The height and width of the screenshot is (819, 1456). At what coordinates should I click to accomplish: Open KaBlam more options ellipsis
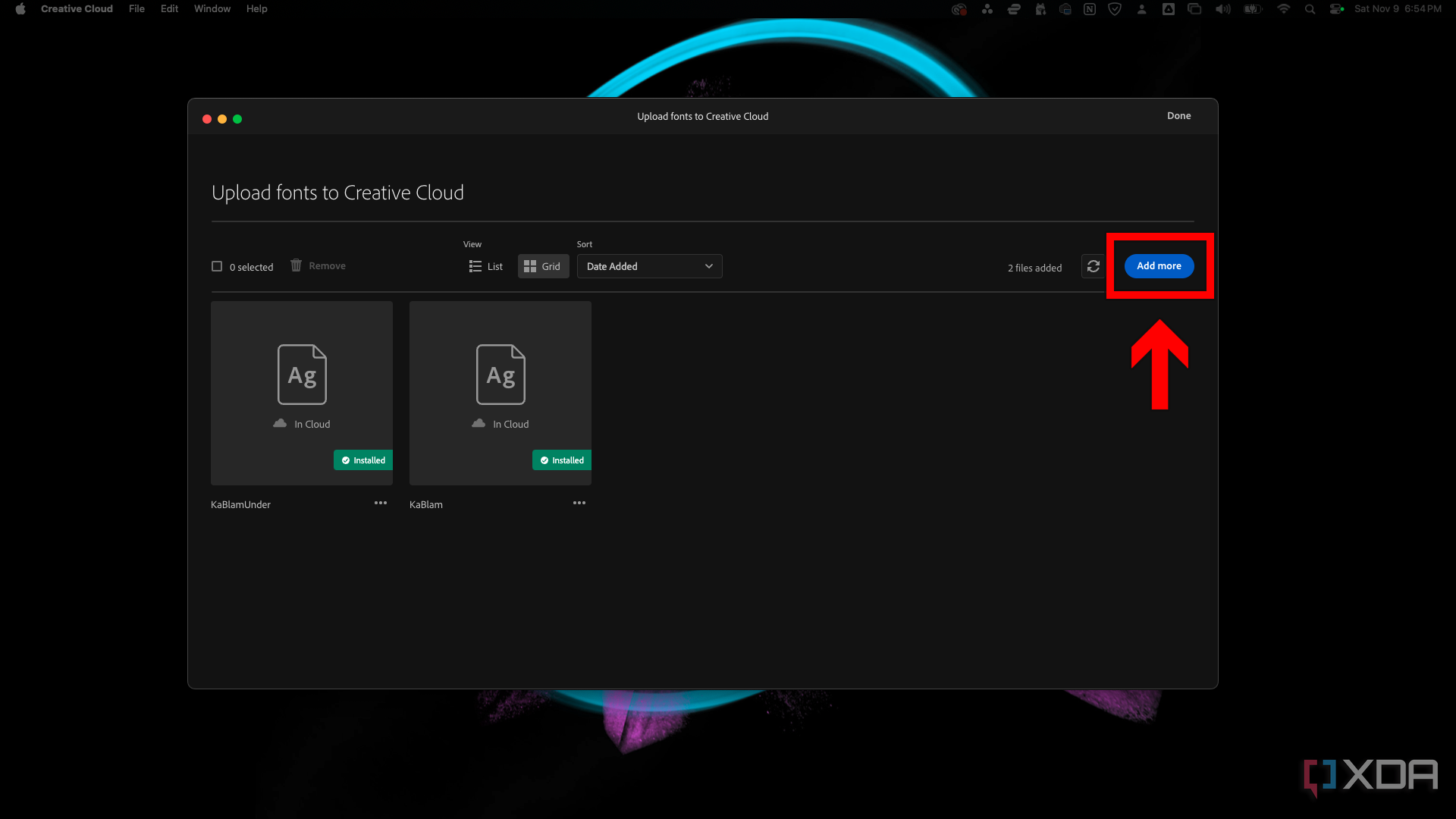(579, 503)
